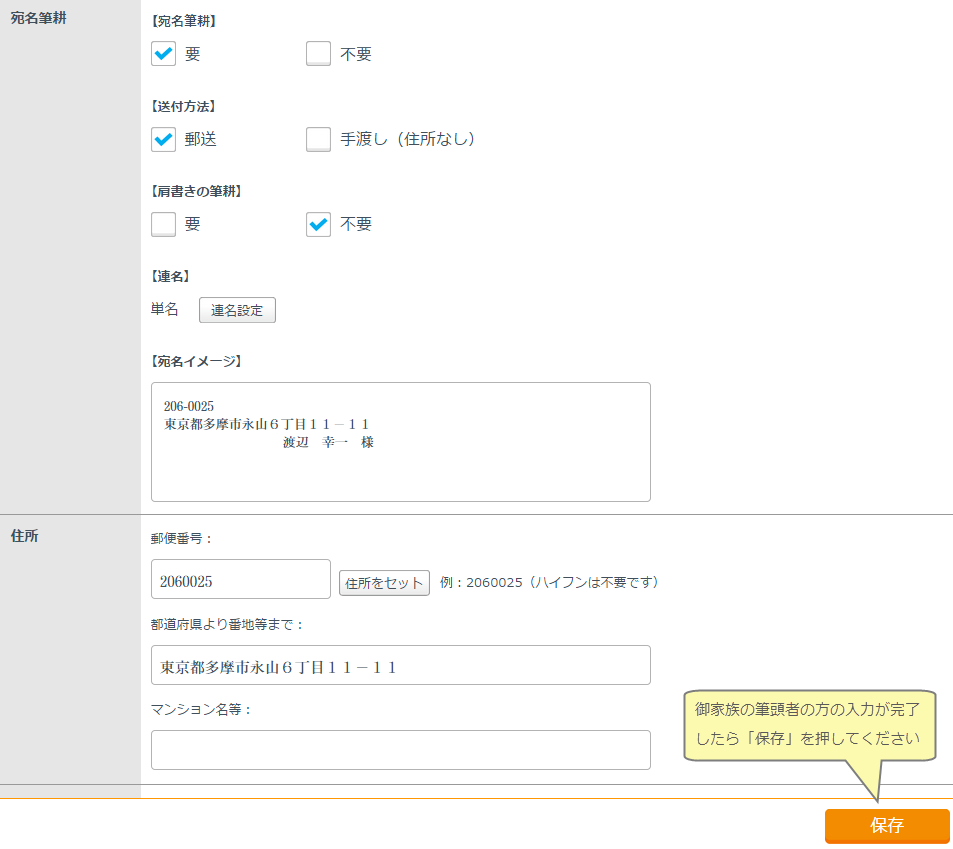Click the yellow 保存 instruction tooltip
This screenshot has width=953, height=849.
pyautogui.click(x=809, y=726)
